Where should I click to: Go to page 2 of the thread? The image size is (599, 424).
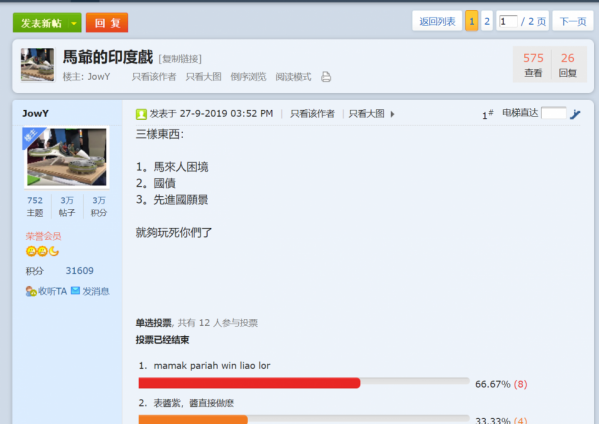(x=487, y=21)
